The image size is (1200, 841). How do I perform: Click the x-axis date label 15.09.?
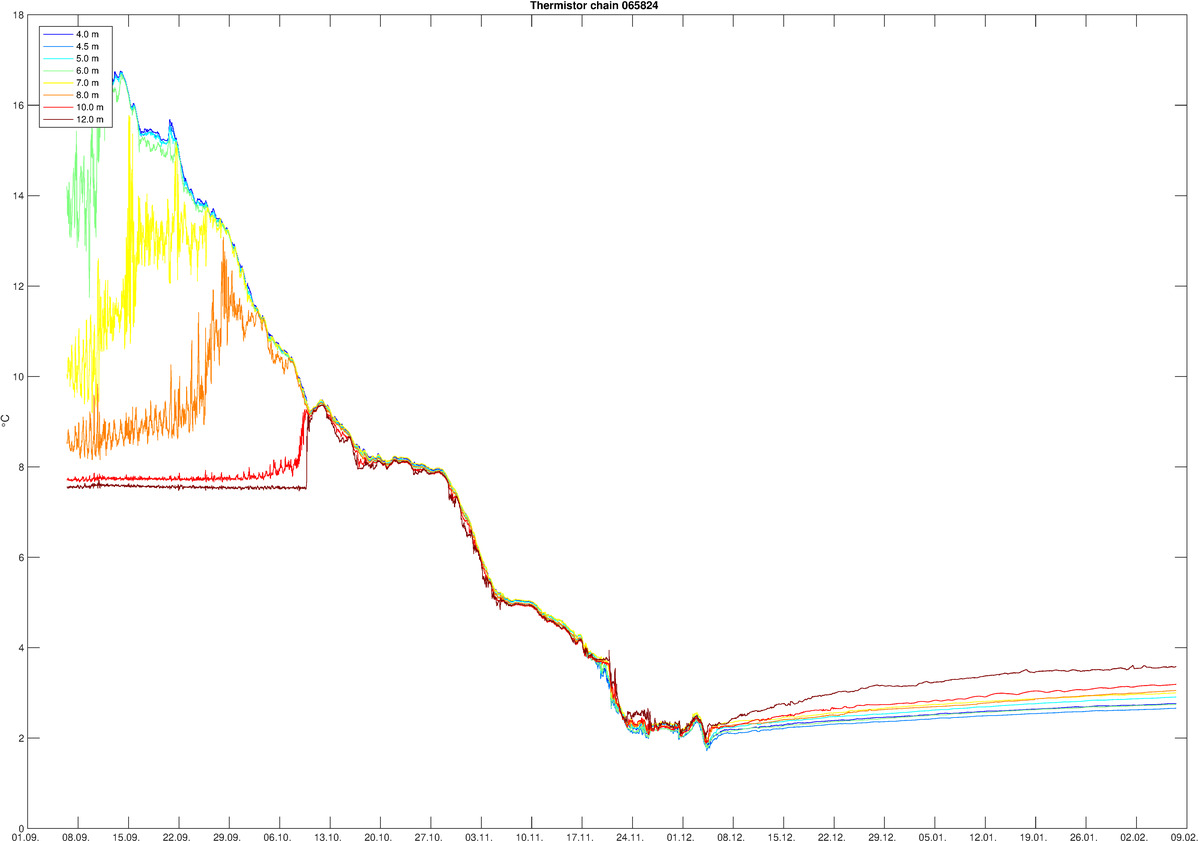coord(126,836)
